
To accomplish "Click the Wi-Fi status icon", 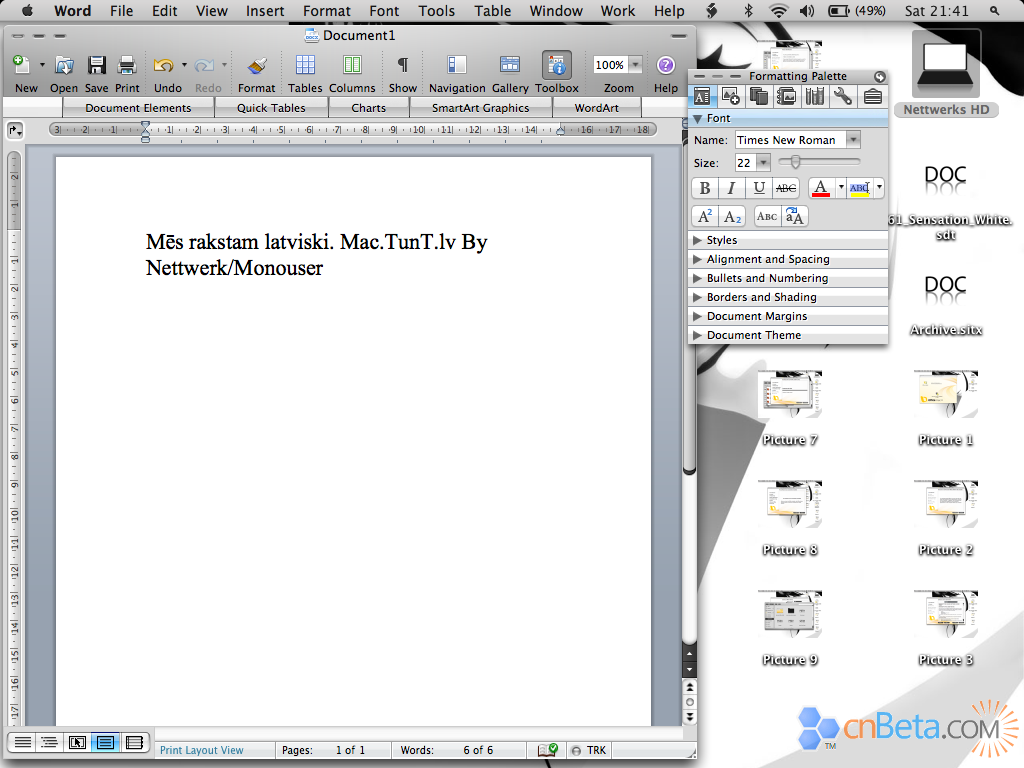I will [x=778, y=11].
